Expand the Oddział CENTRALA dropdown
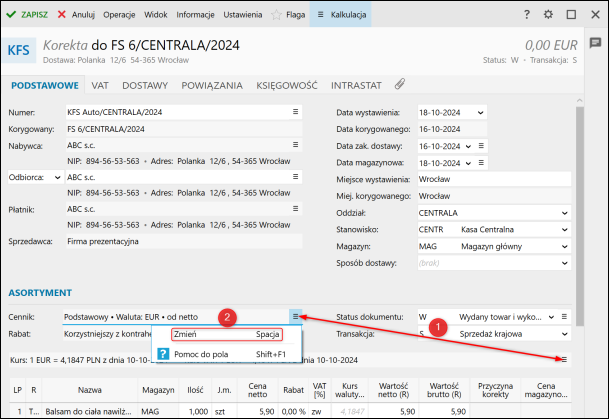 [x=565, y=213]
